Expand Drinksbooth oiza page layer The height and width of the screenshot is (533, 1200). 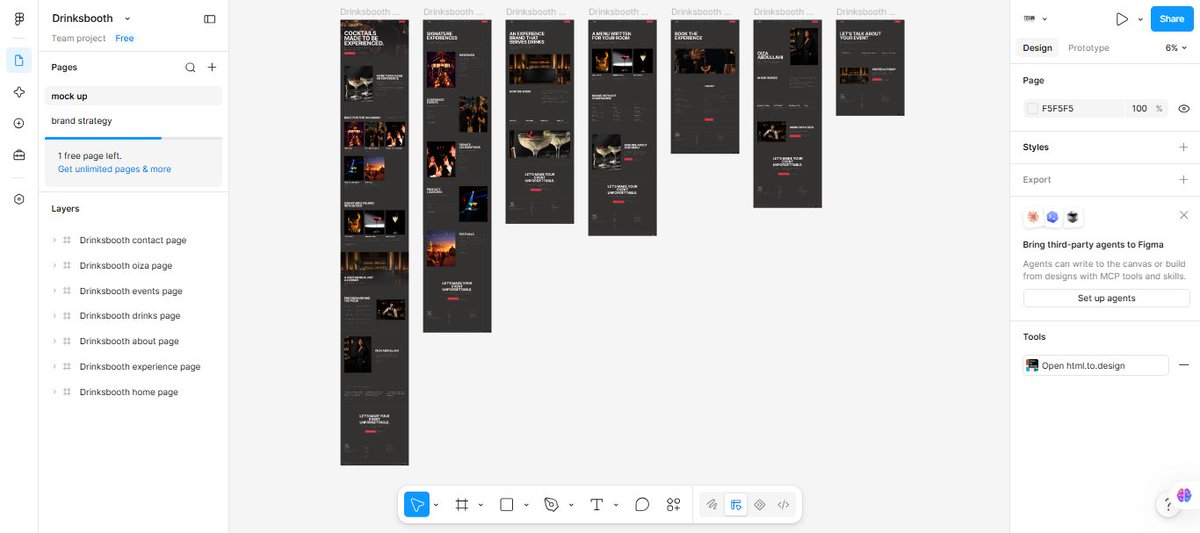(54, 265)
